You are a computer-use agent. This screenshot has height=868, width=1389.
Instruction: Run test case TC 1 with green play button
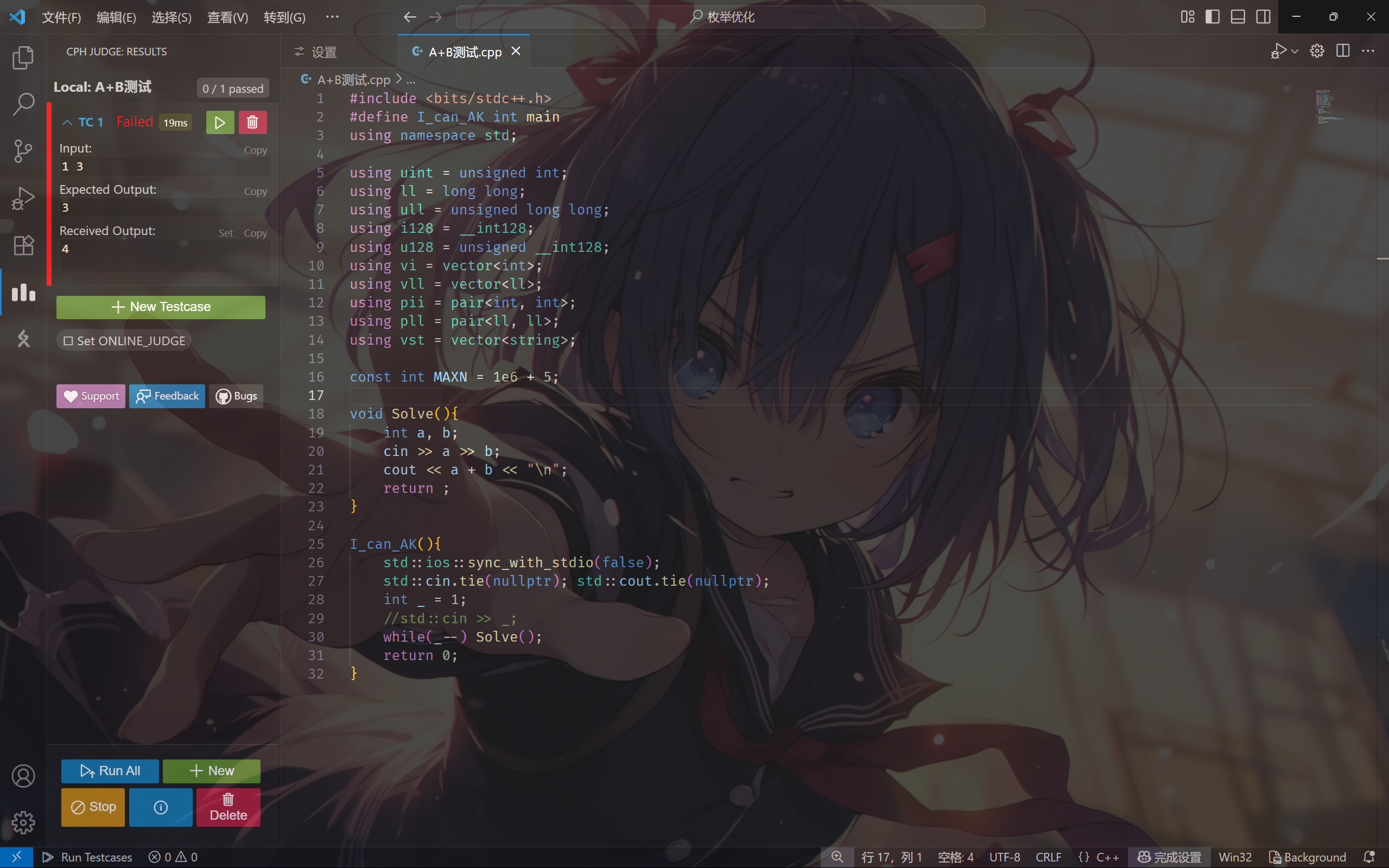click(x=220, y=122)
